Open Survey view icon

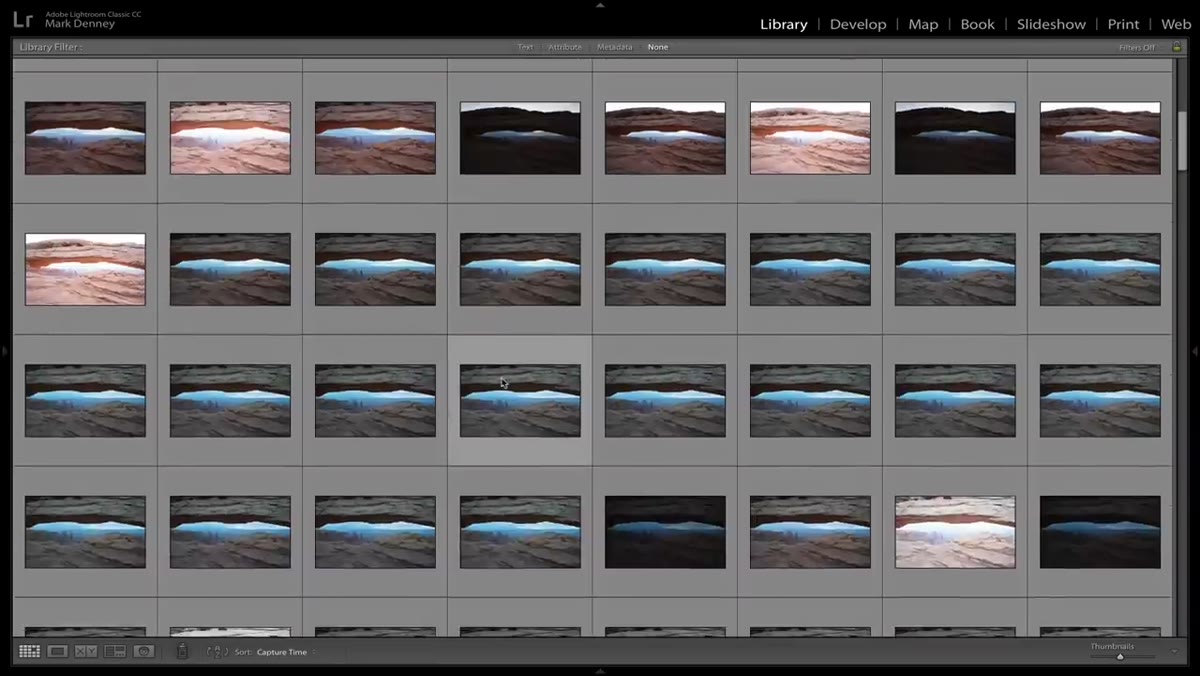tap(115, 651)
